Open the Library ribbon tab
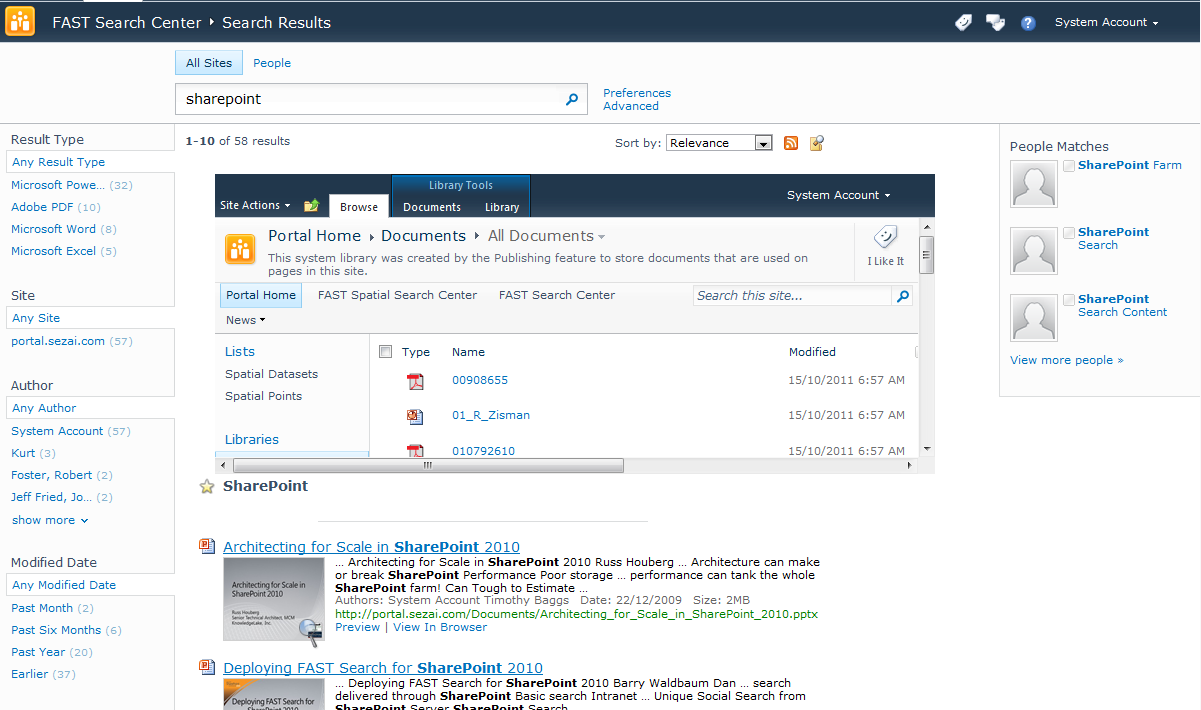 (x=502, y=207)
